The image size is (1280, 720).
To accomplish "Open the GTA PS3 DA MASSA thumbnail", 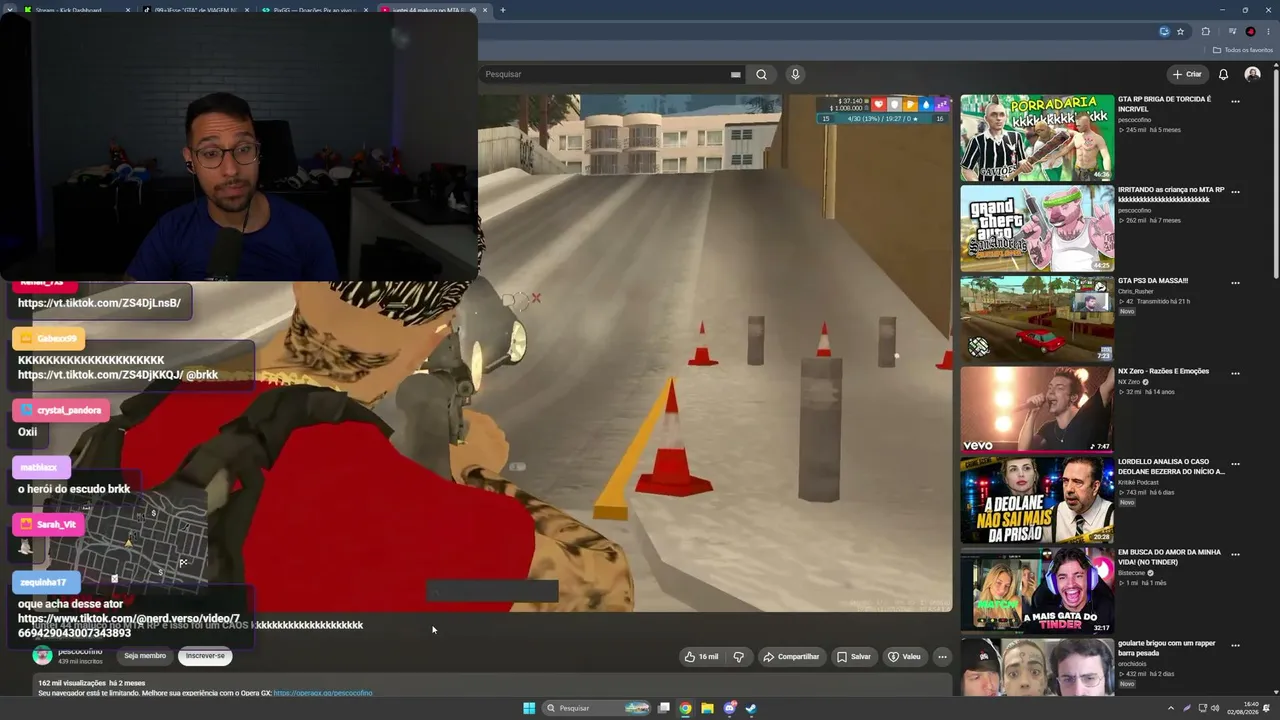I will point(1037,319).
